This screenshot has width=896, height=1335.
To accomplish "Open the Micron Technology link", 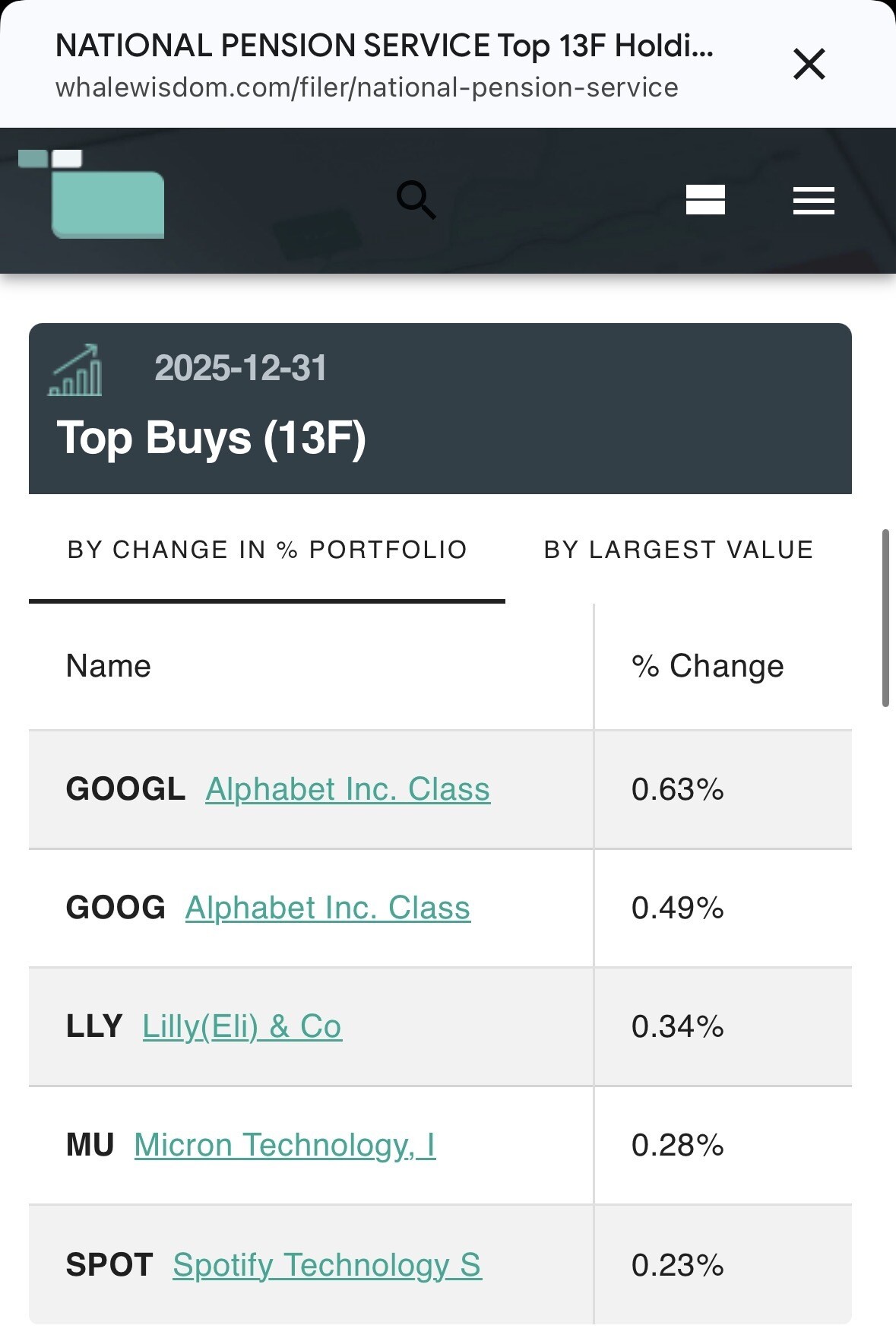I will [285, 1145].
